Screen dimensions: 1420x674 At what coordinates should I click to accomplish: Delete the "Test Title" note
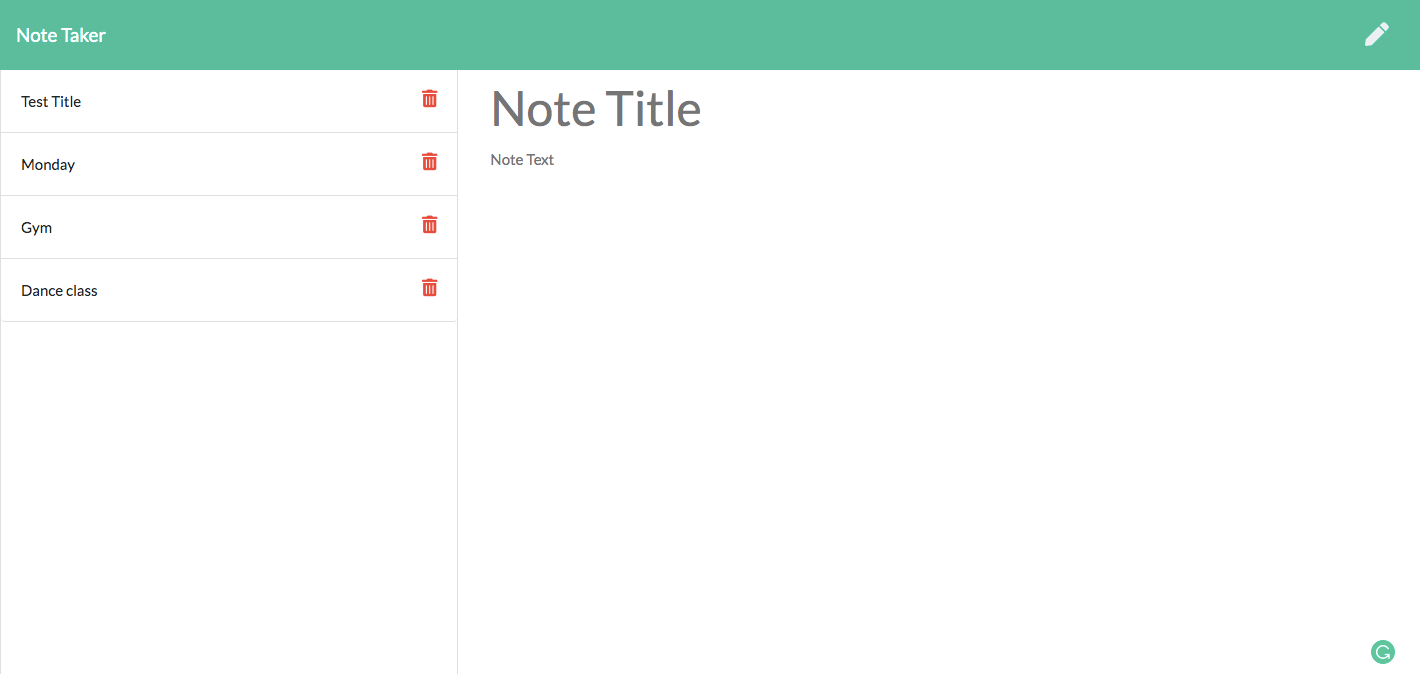point(429,98)
